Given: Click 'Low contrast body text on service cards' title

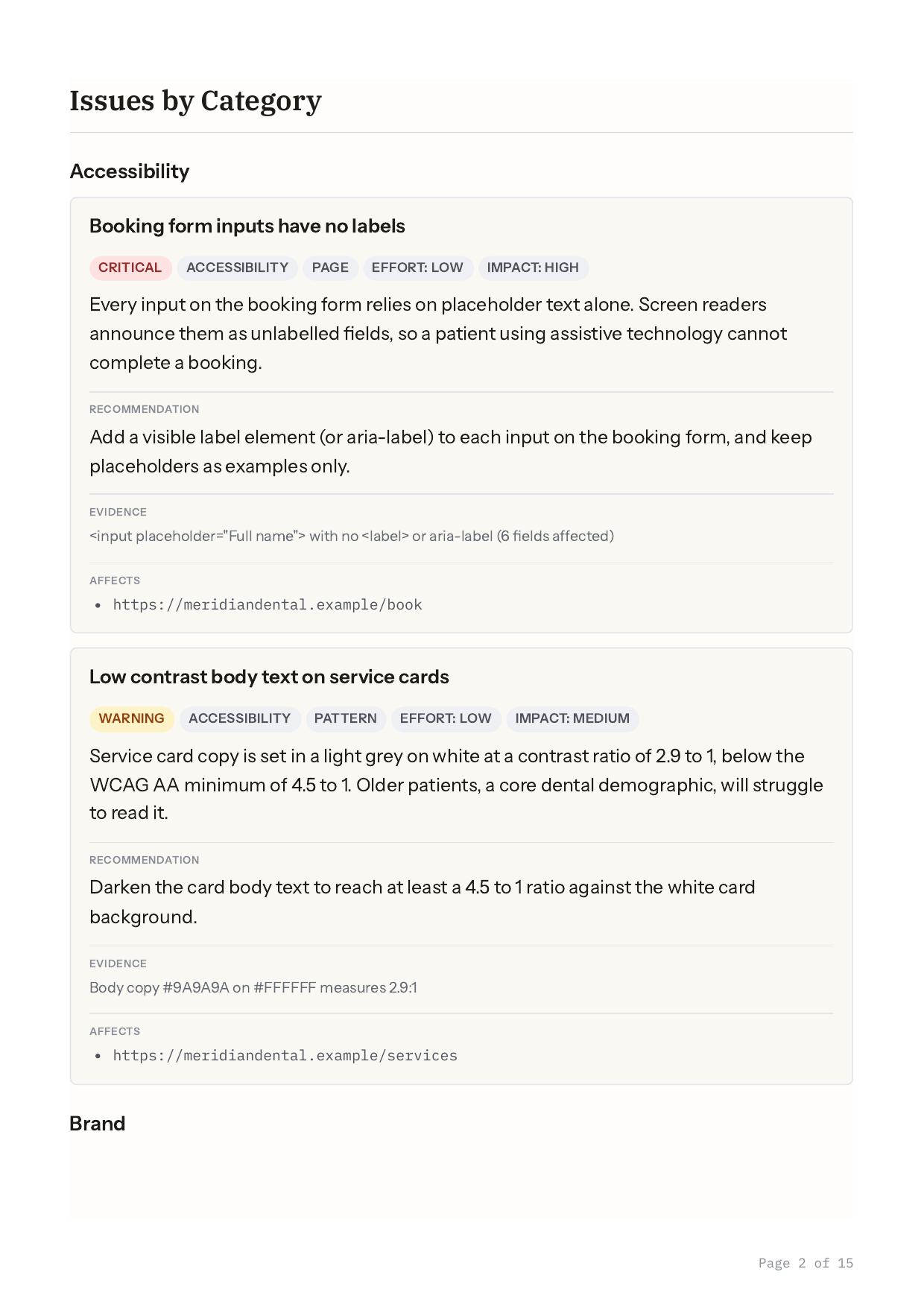Looking at the screenshot, I should [269, 677].
